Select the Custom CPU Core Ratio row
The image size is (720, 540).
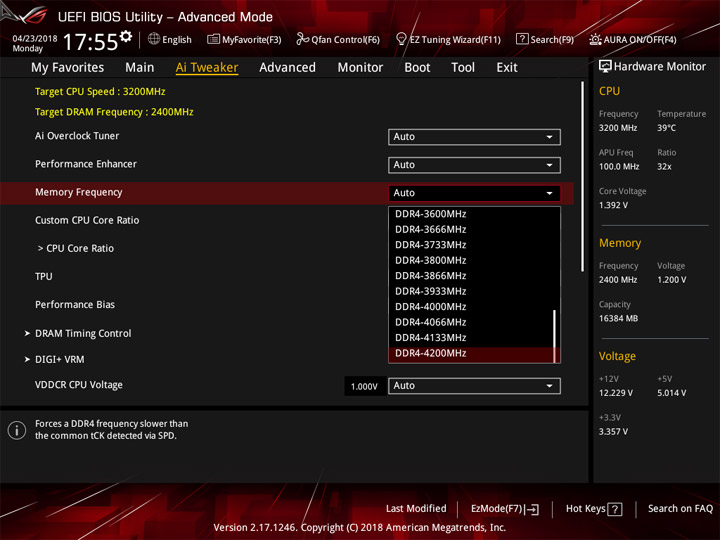click(x=87, y=220)
